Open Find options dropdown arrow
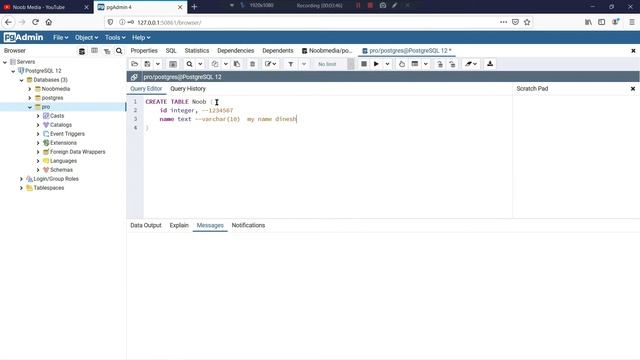The height and width of the screenshot is (360, 640). click(200, 64)
